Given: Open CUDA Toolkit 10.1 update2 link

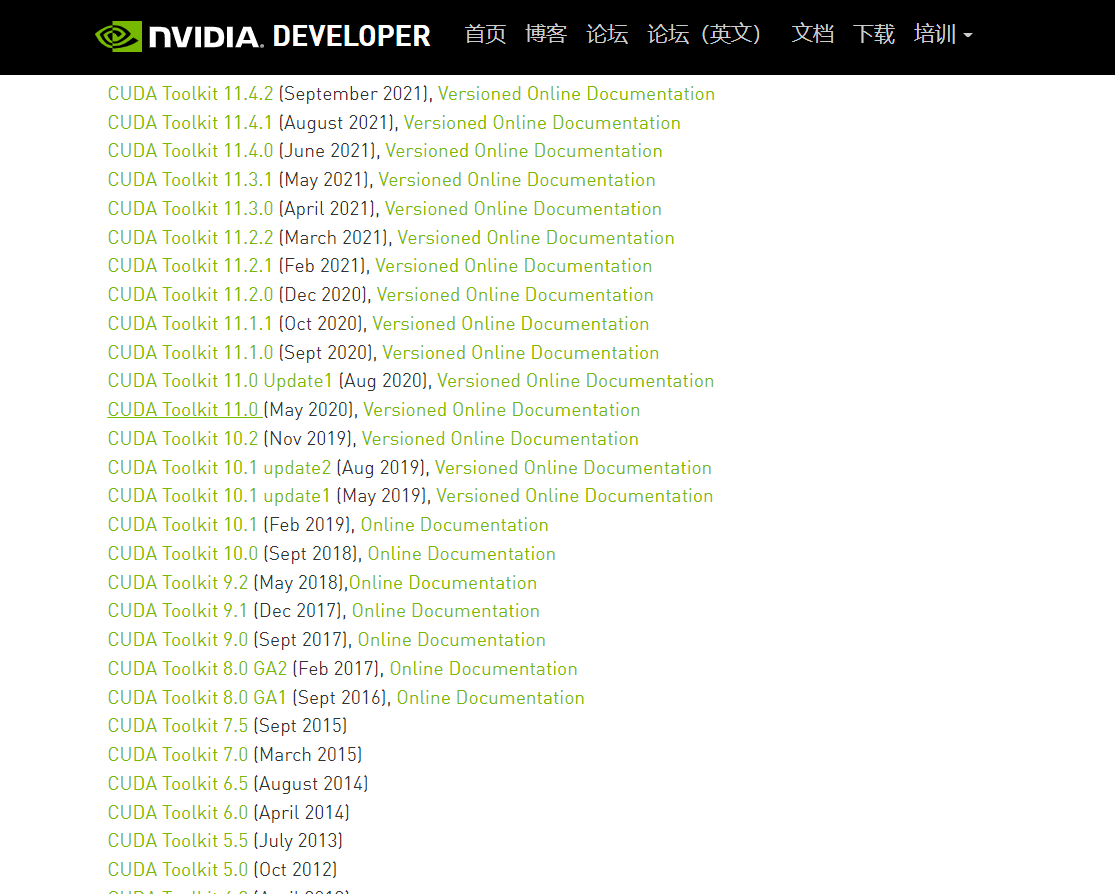Looking at the screenshot, I should 219,468.
